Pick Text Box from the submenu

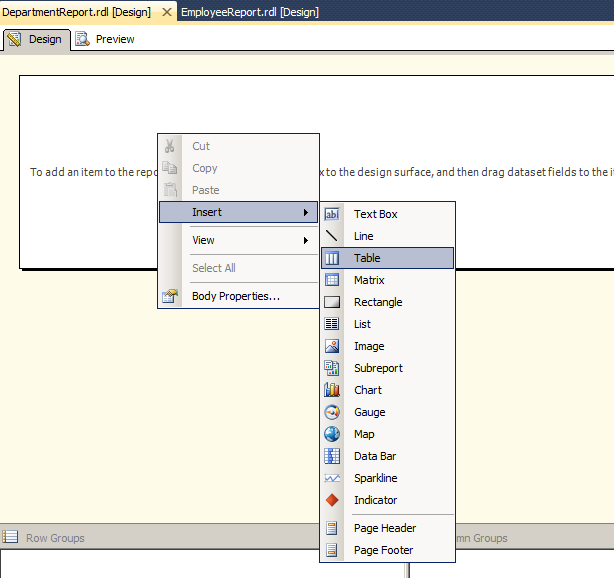[387, 214]
